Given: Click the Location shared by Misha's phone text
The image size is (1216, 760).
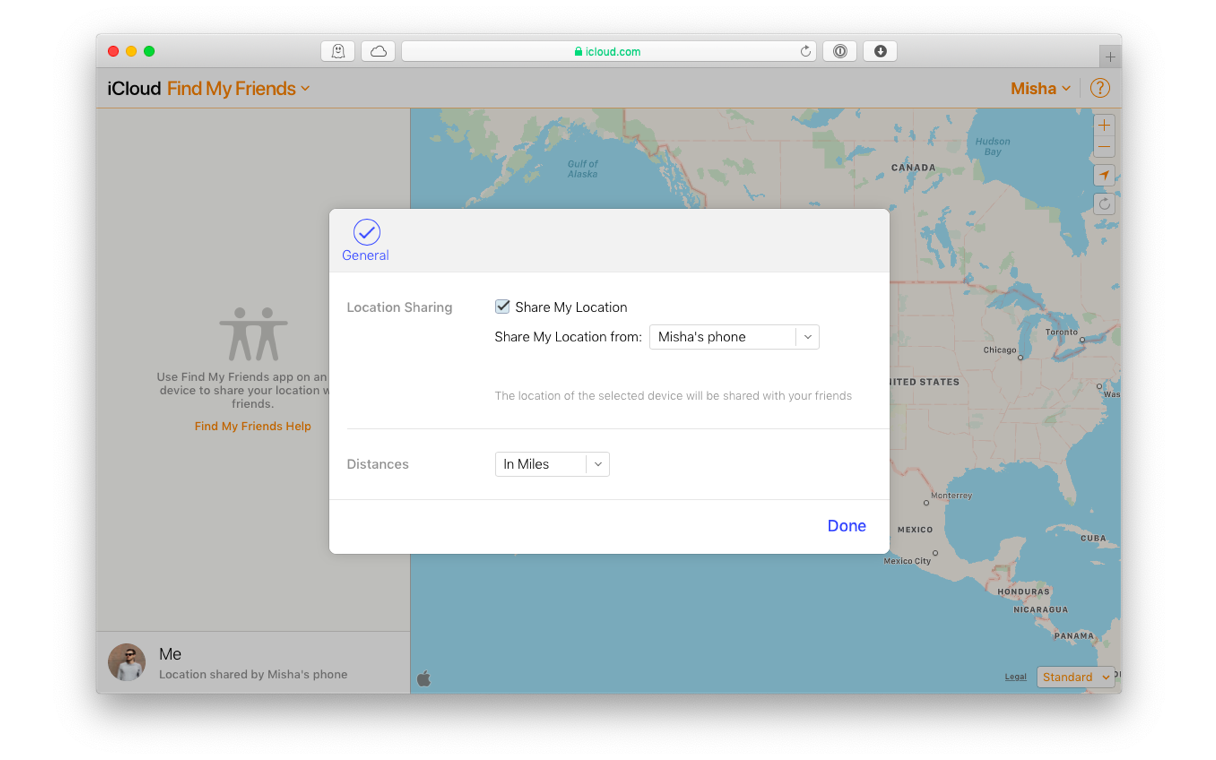Looking at the screenshot, I should [x=253, y=674].
